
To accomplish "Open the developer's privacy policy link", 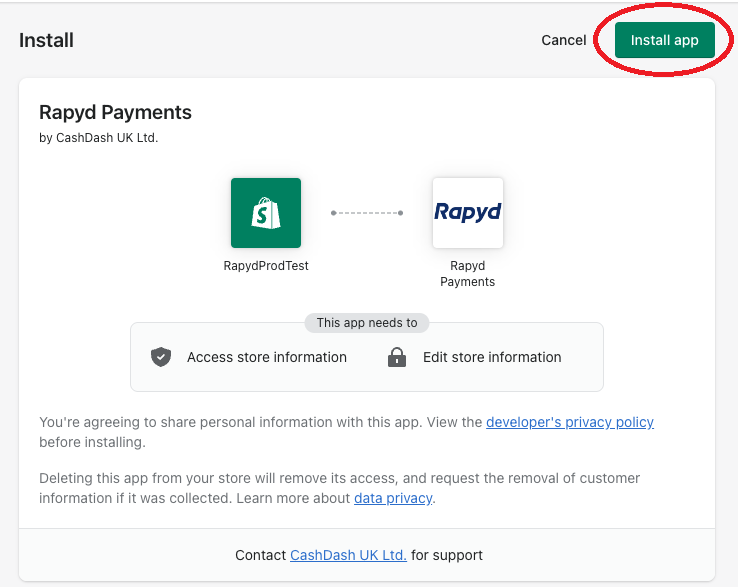I will [569, 422].
